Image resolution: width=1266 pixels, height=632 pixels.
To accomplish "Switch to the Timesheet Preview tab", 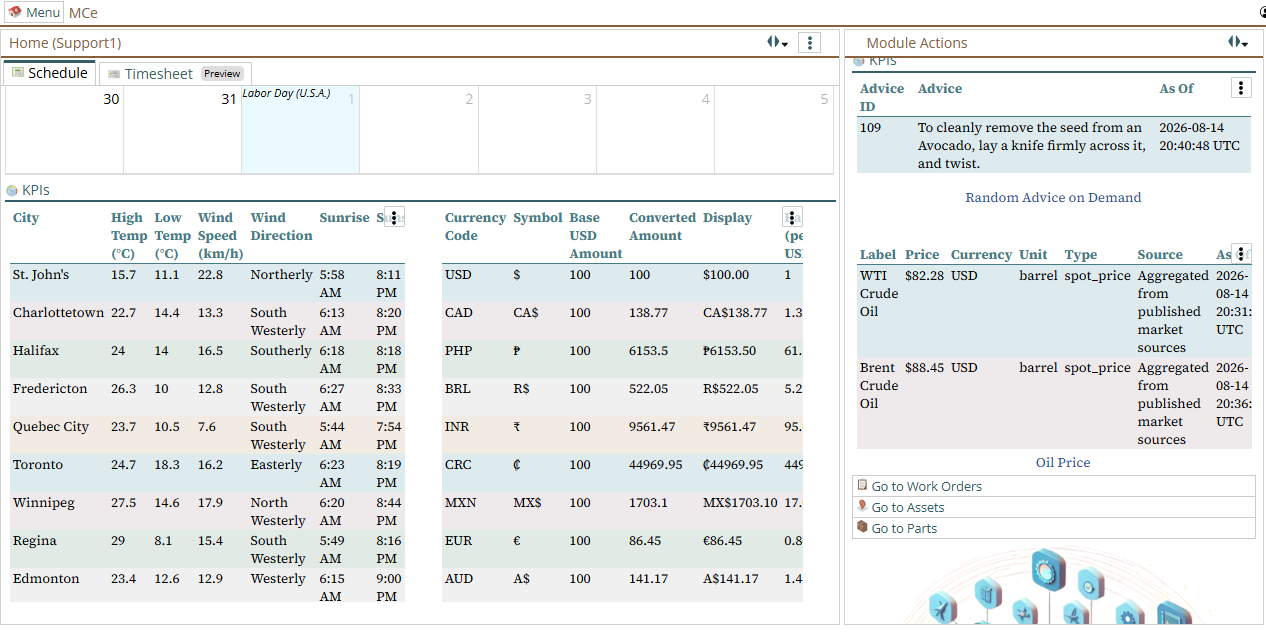I will [175, 74].
